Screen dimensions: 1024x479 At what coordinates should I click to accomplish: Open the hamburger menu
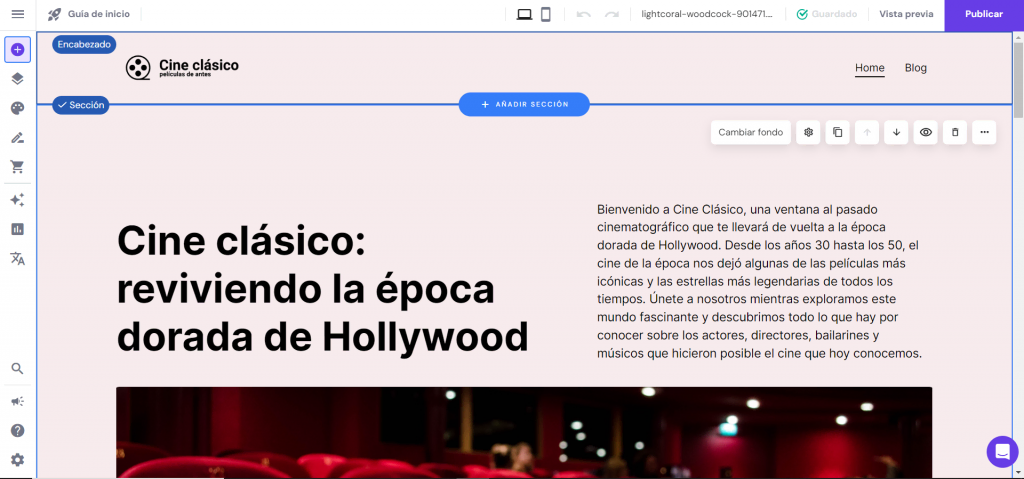(17, 14)
